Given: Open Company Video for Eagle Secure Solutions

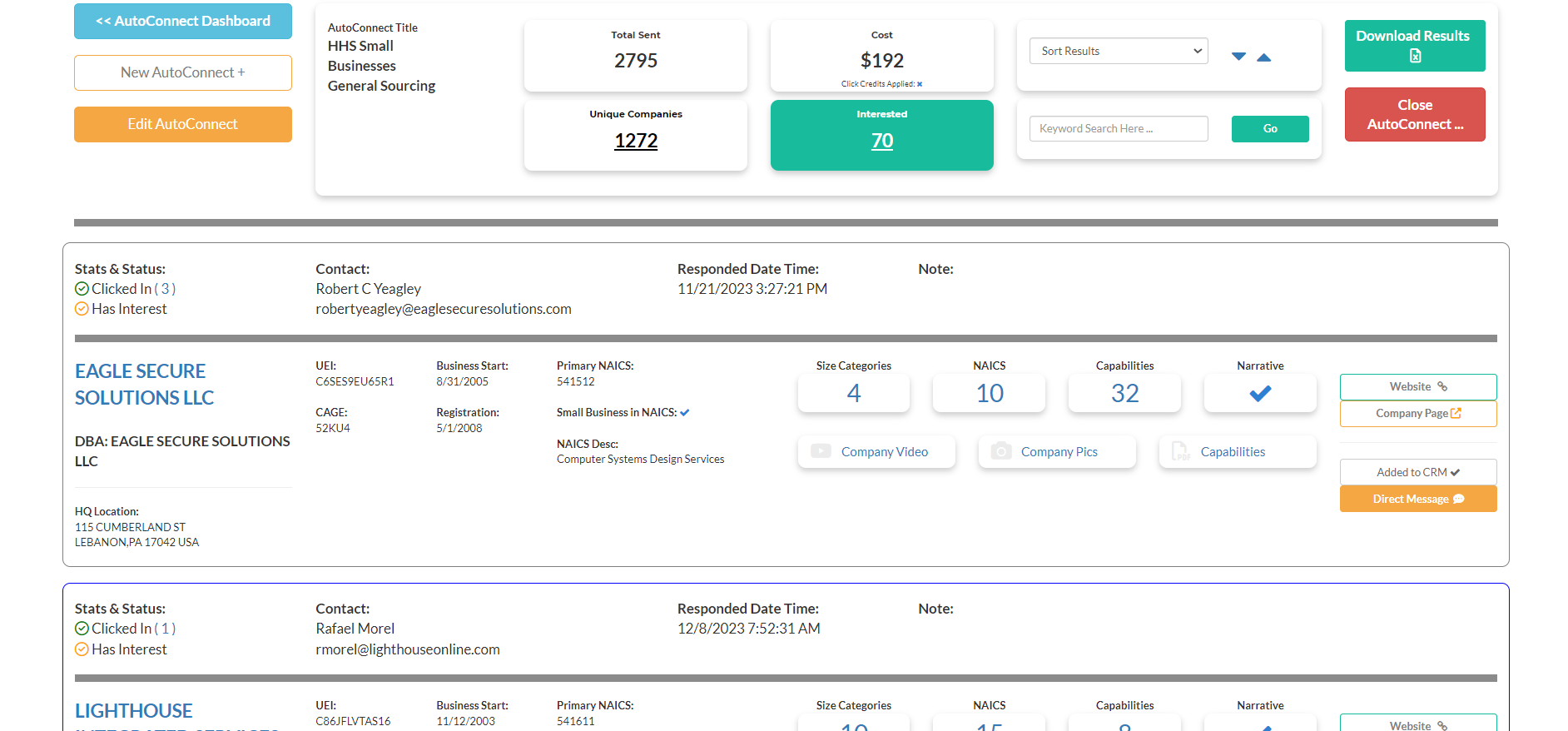Looking at the screenshot, I should point(876,452).
